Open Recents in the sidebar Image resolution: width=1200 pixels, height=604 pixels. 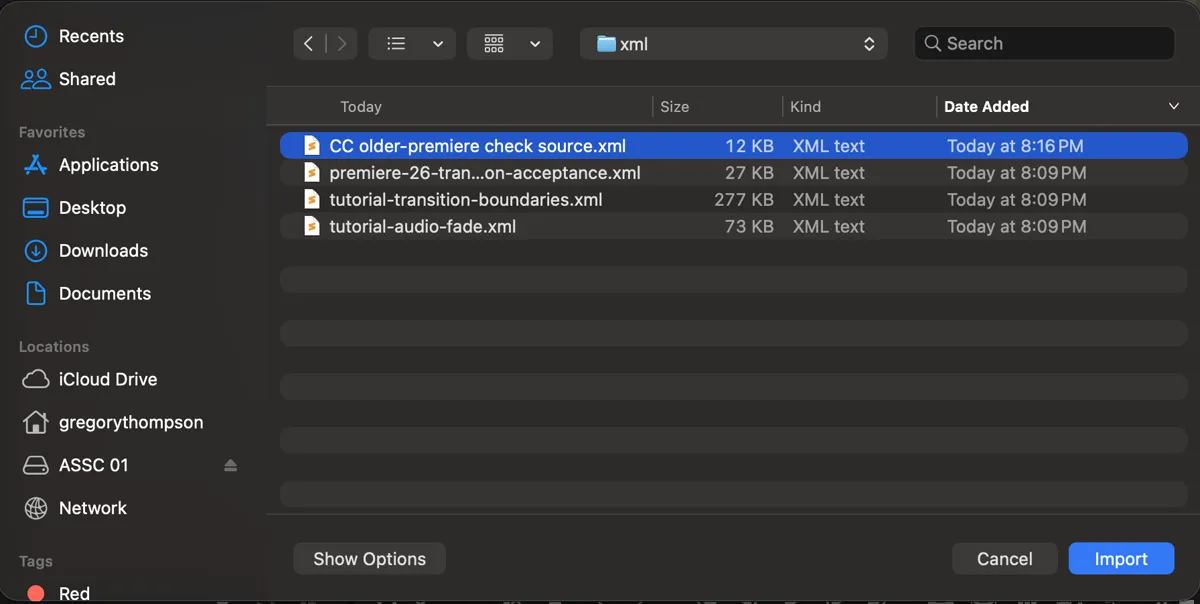tap(91, 36)
